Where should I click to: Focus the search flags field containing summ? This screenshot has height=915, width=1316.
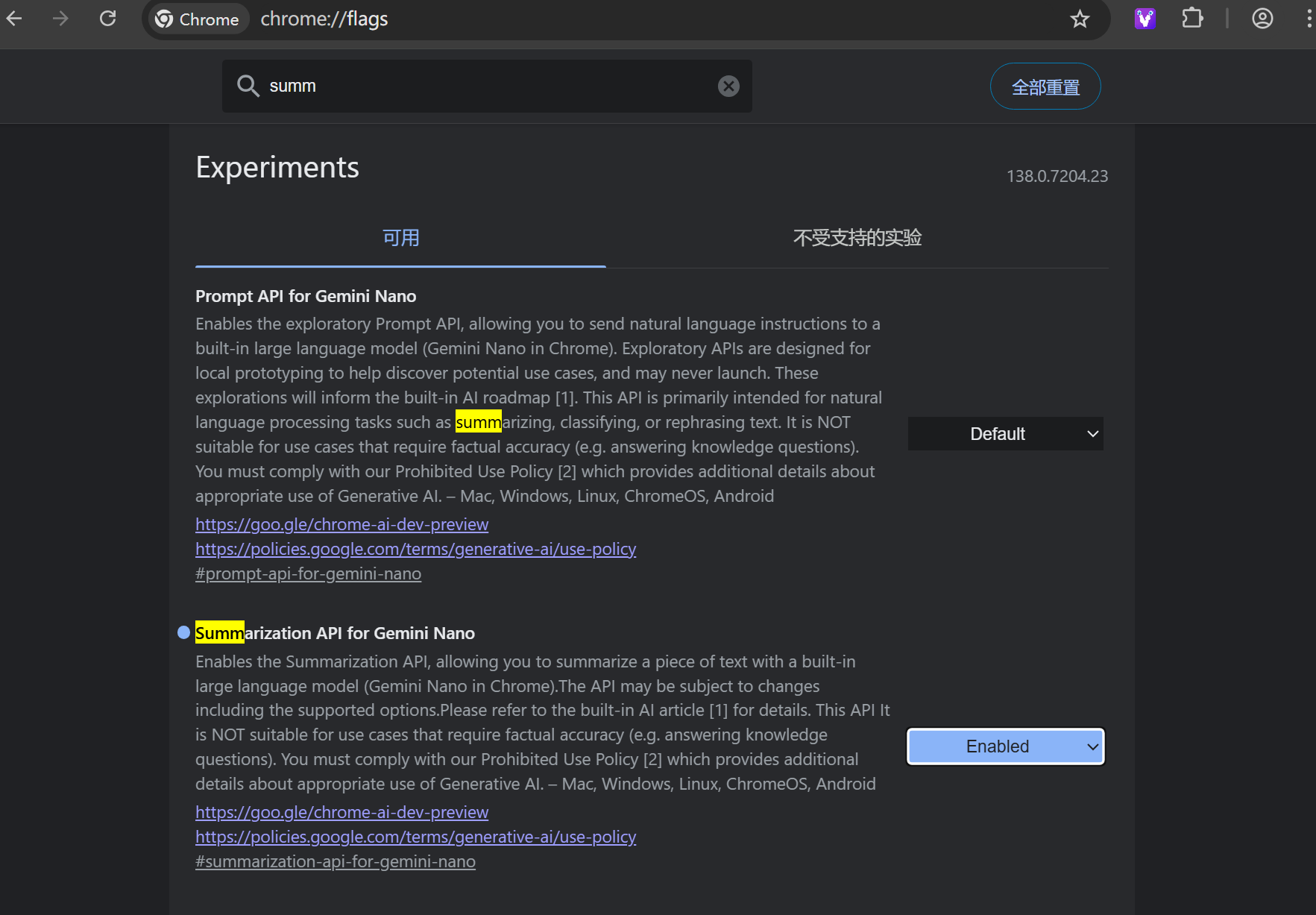(487, 87)
